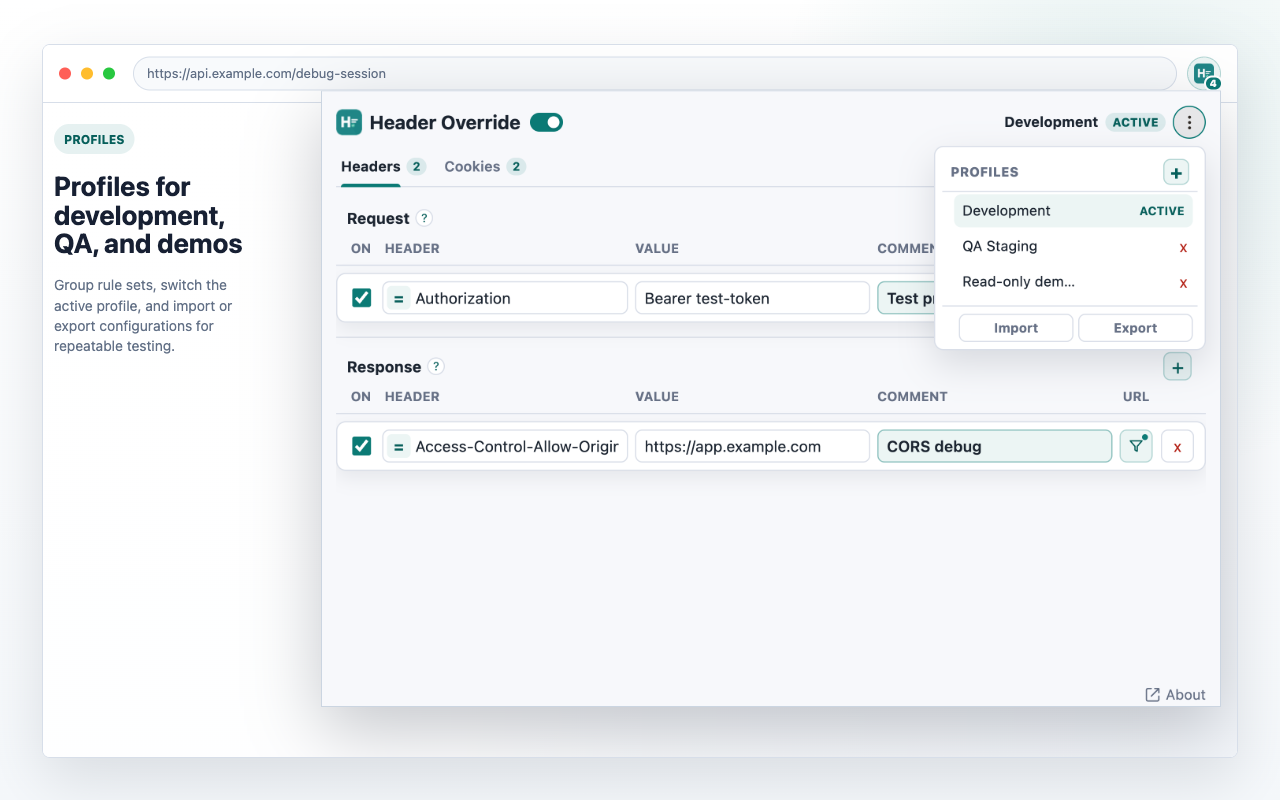Click the CORS debug comment field
The image size is (1280, 800).
(x=994, y=446)
